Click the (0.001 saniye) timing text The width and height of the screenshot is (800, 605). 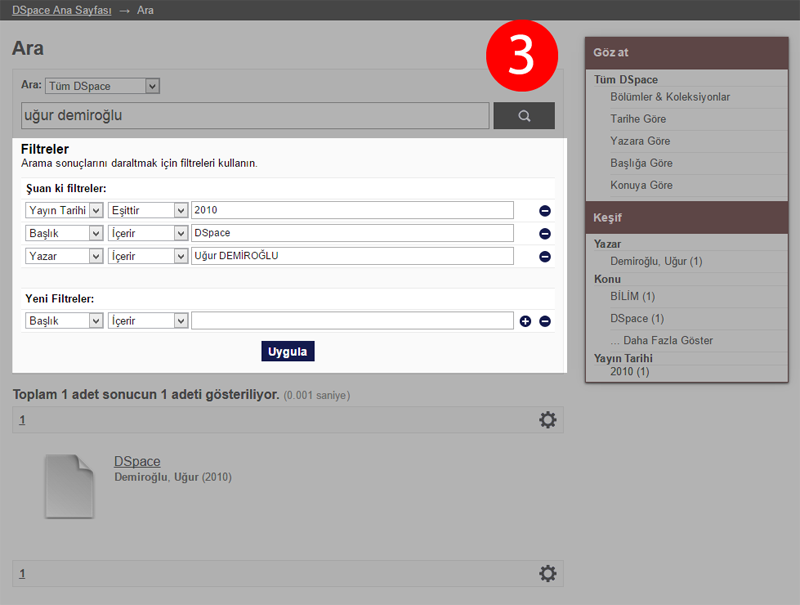tap(317, 395)
